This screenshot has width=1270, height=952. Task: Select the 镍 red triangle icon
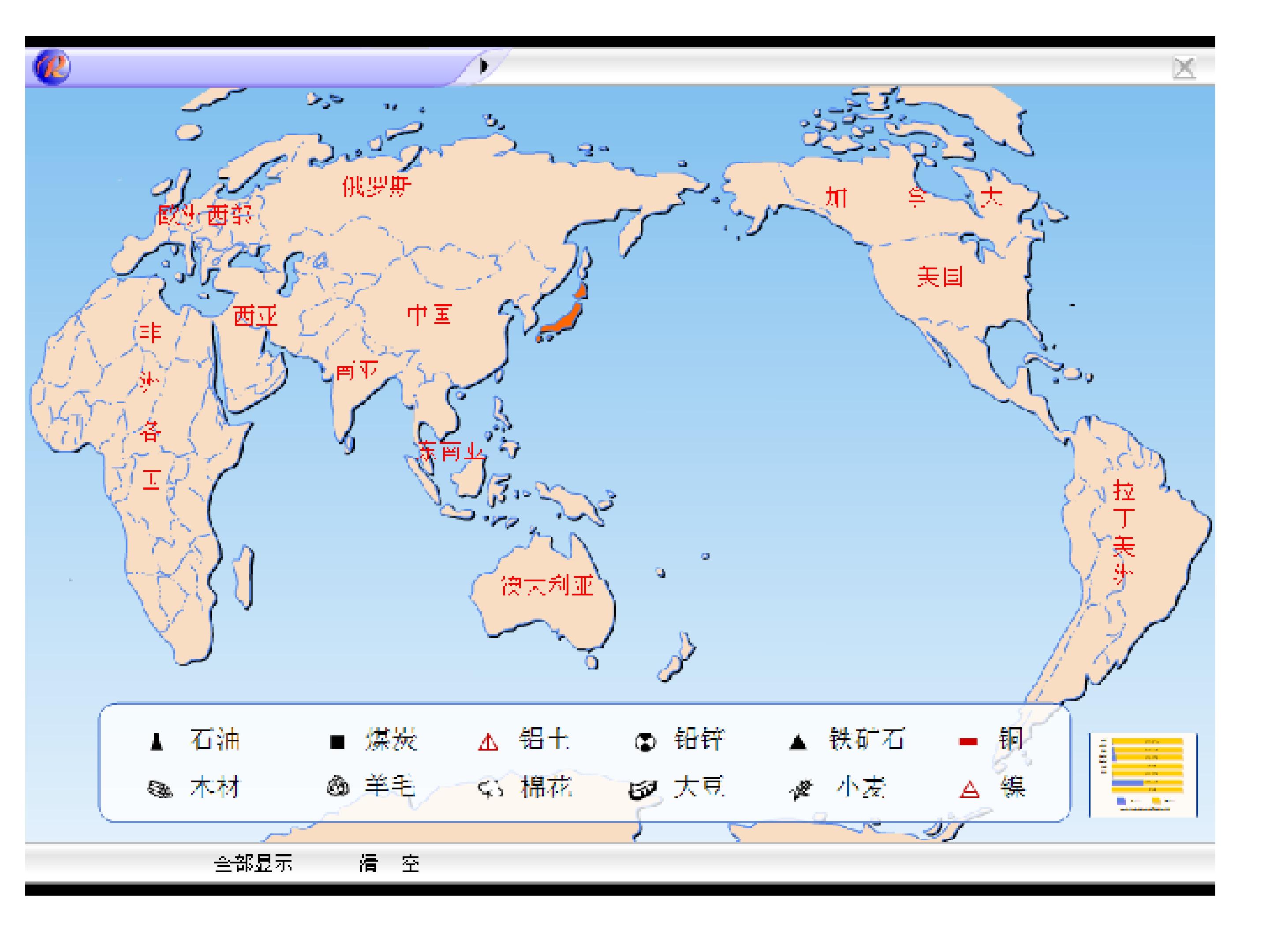[970, 790]
